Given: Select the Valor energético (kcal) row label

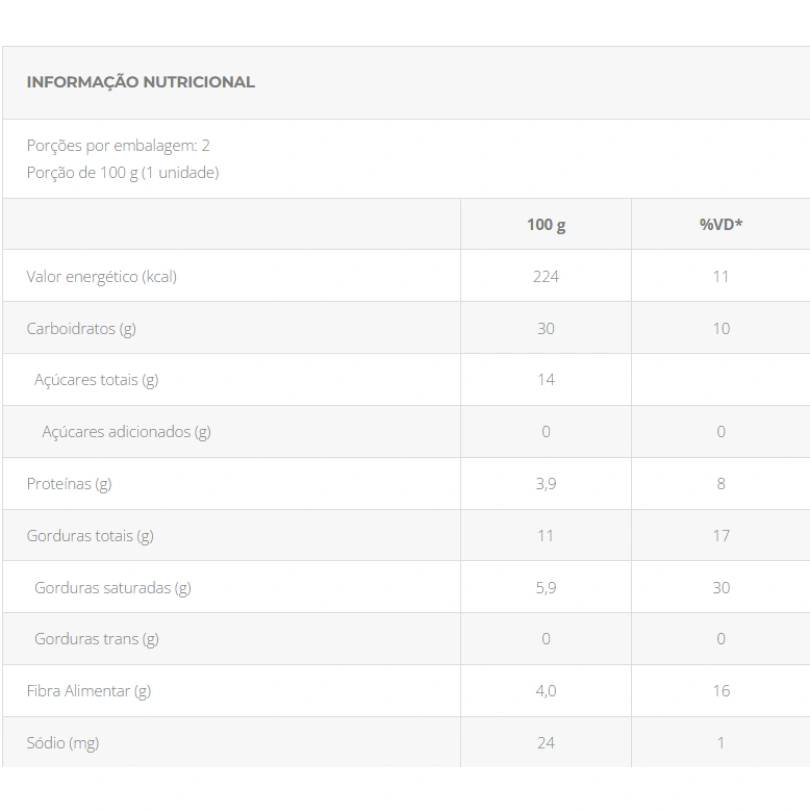Looking at the screenshot, I should (102, 277).
